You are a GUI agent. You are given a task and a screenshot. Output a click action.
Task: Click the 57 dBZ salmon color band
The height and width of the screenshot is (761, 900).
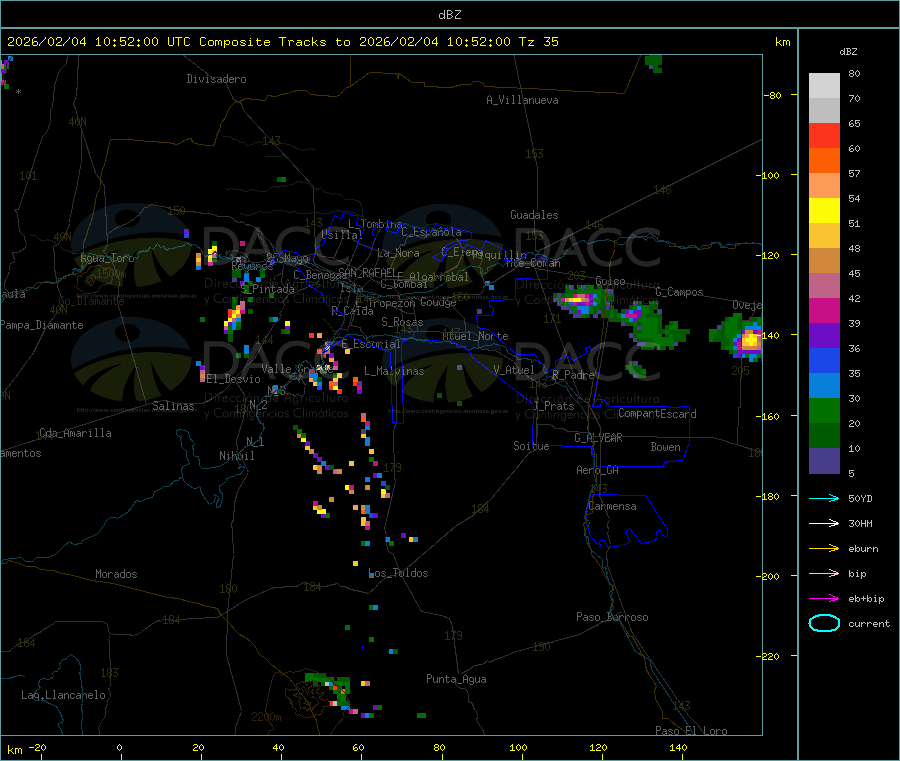[x=824, y=185]
